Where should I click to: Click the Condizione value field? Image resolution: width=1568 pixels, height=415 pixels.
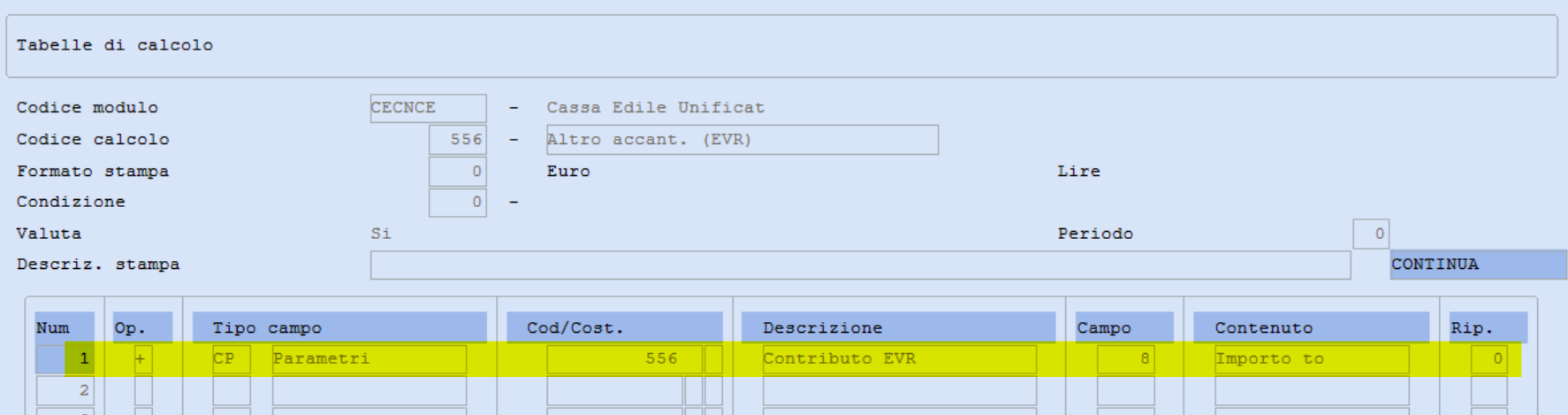coord(457,203)
